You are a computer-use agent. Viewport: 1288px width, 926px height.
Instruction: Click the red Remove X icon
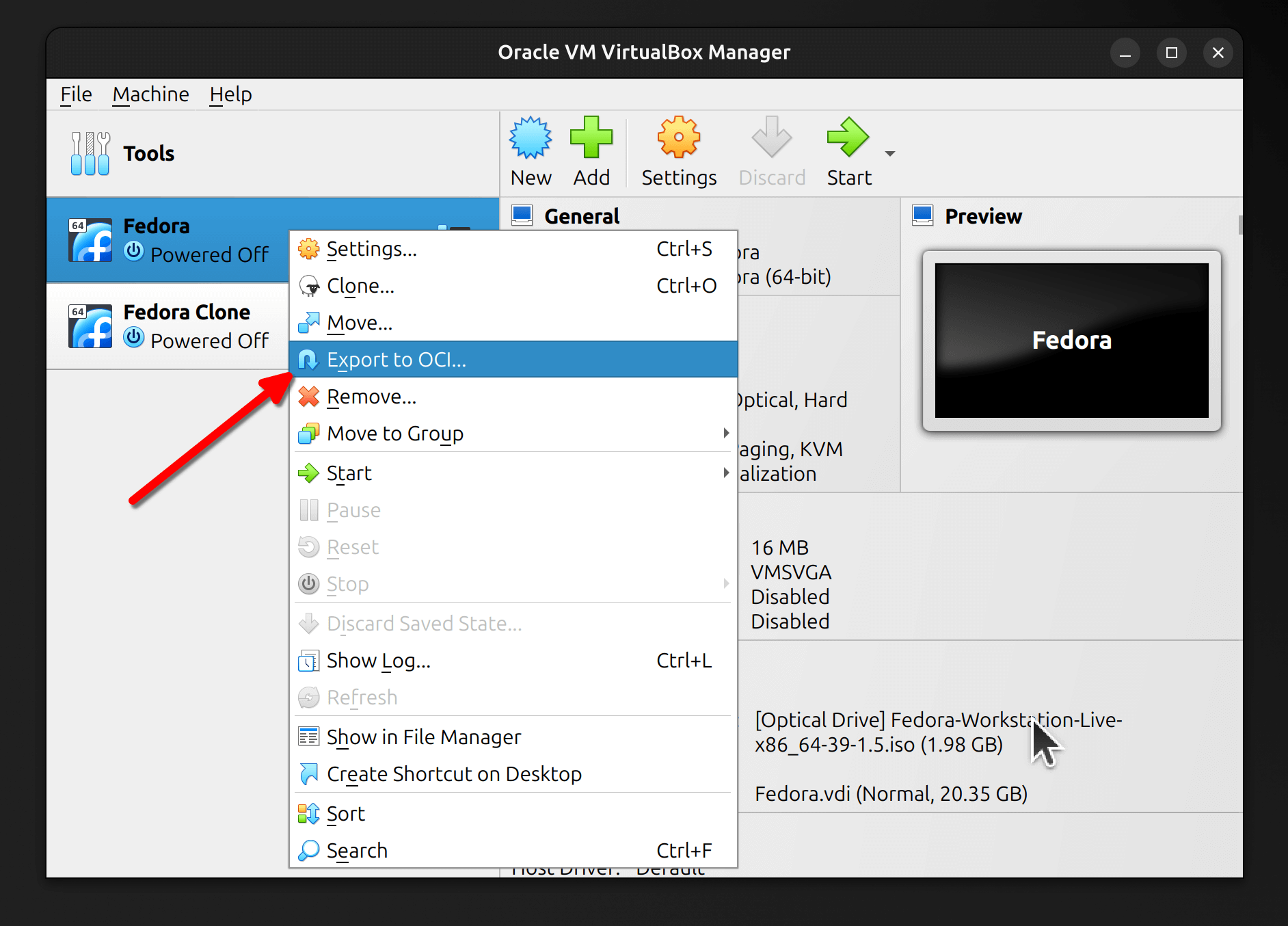point(309,397)
